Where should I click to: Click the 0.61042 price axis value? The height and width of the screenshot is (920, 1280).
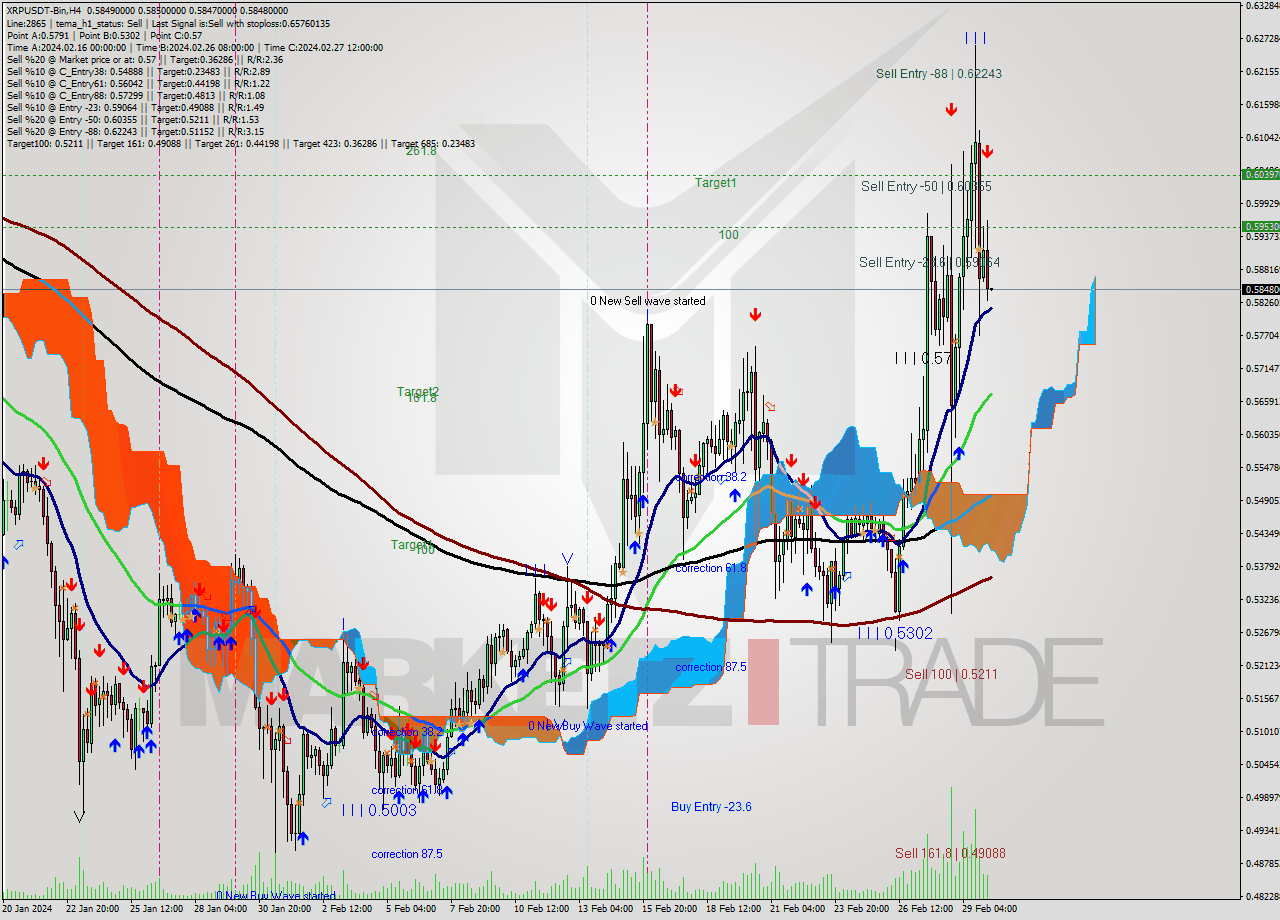[x=1261, y=137]
